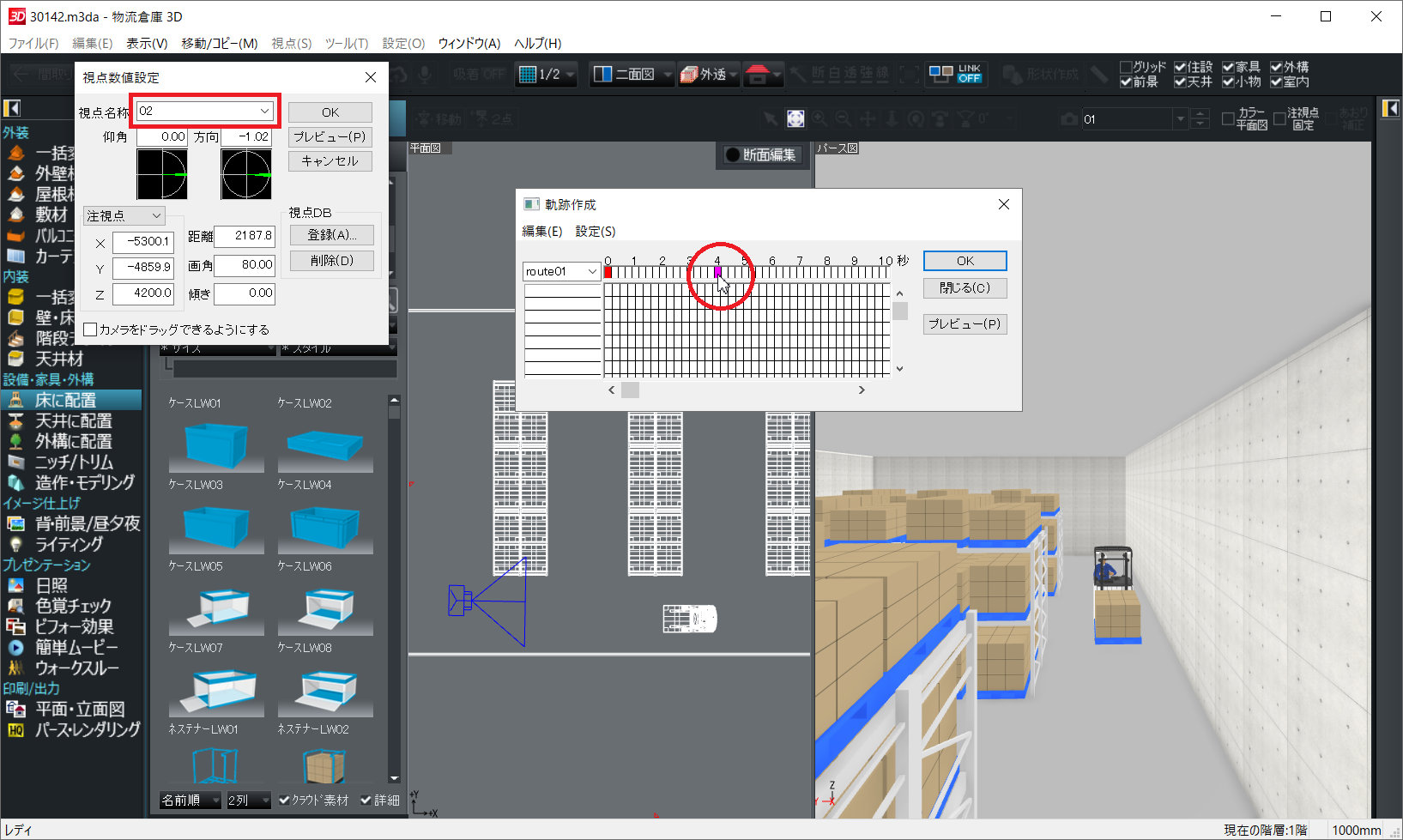Uncheck the 天井 display checkbox
1403x840 pixels.
(1181, 82)
